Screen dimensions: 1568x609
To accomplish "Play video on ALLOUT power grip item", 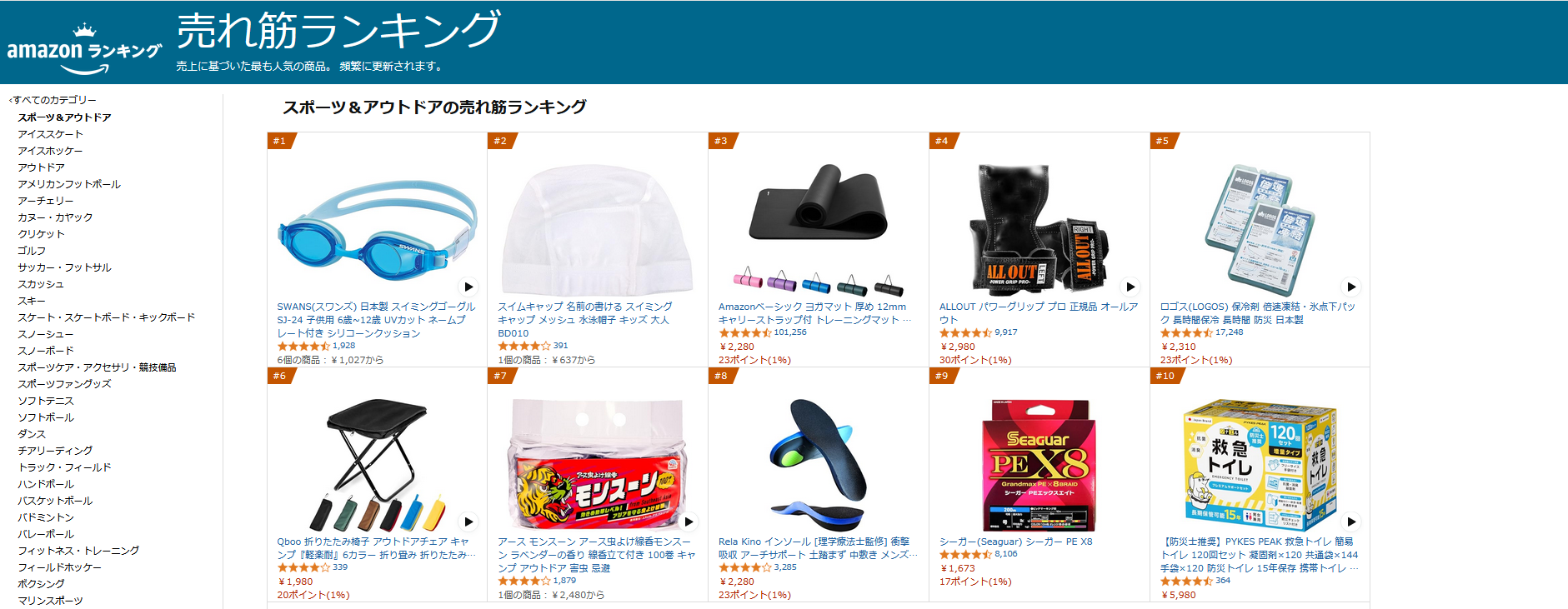I will pos(1130,287).
